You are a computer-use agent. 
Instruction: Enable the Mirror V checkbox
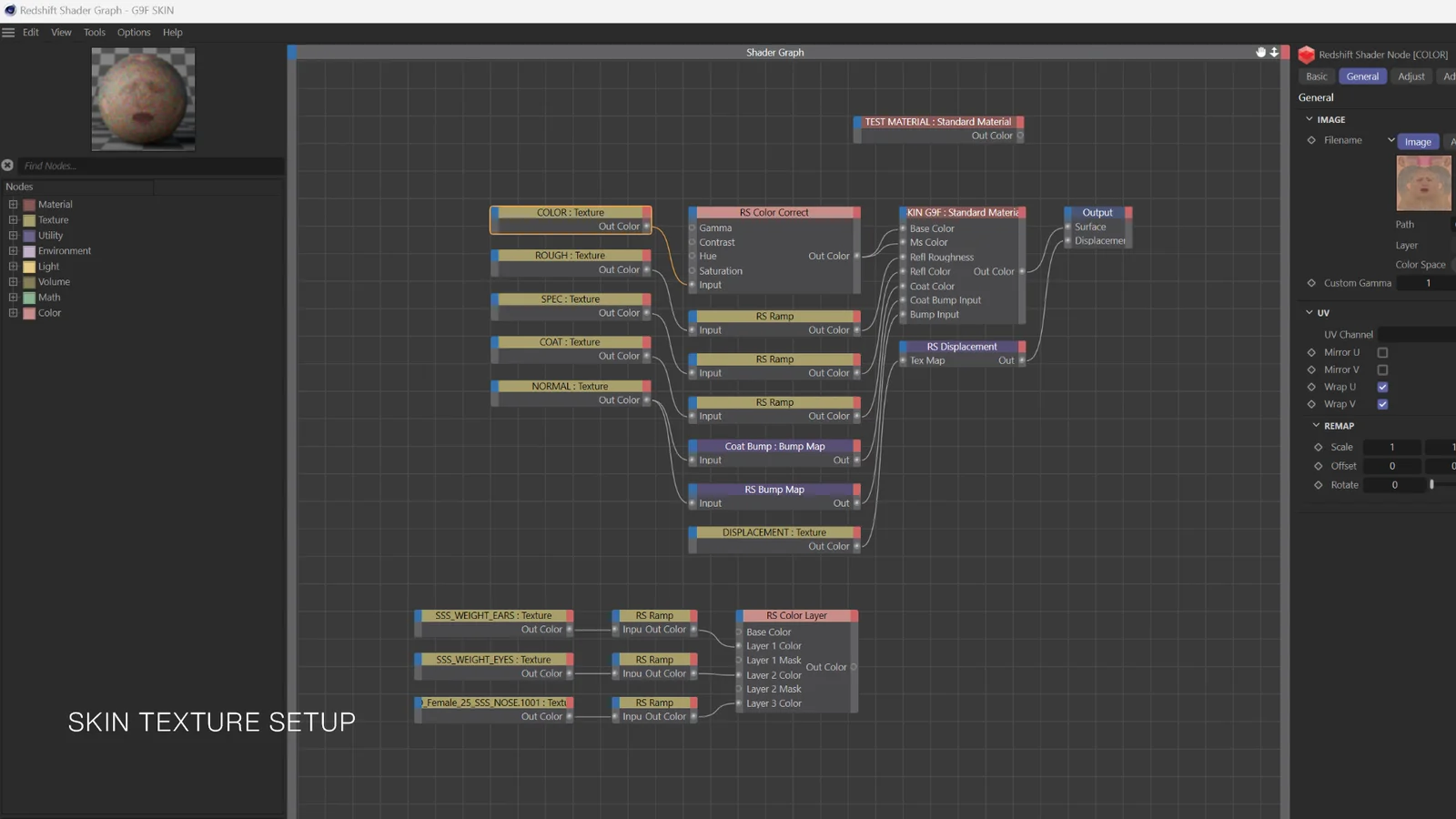click(x=1382, y=370)
